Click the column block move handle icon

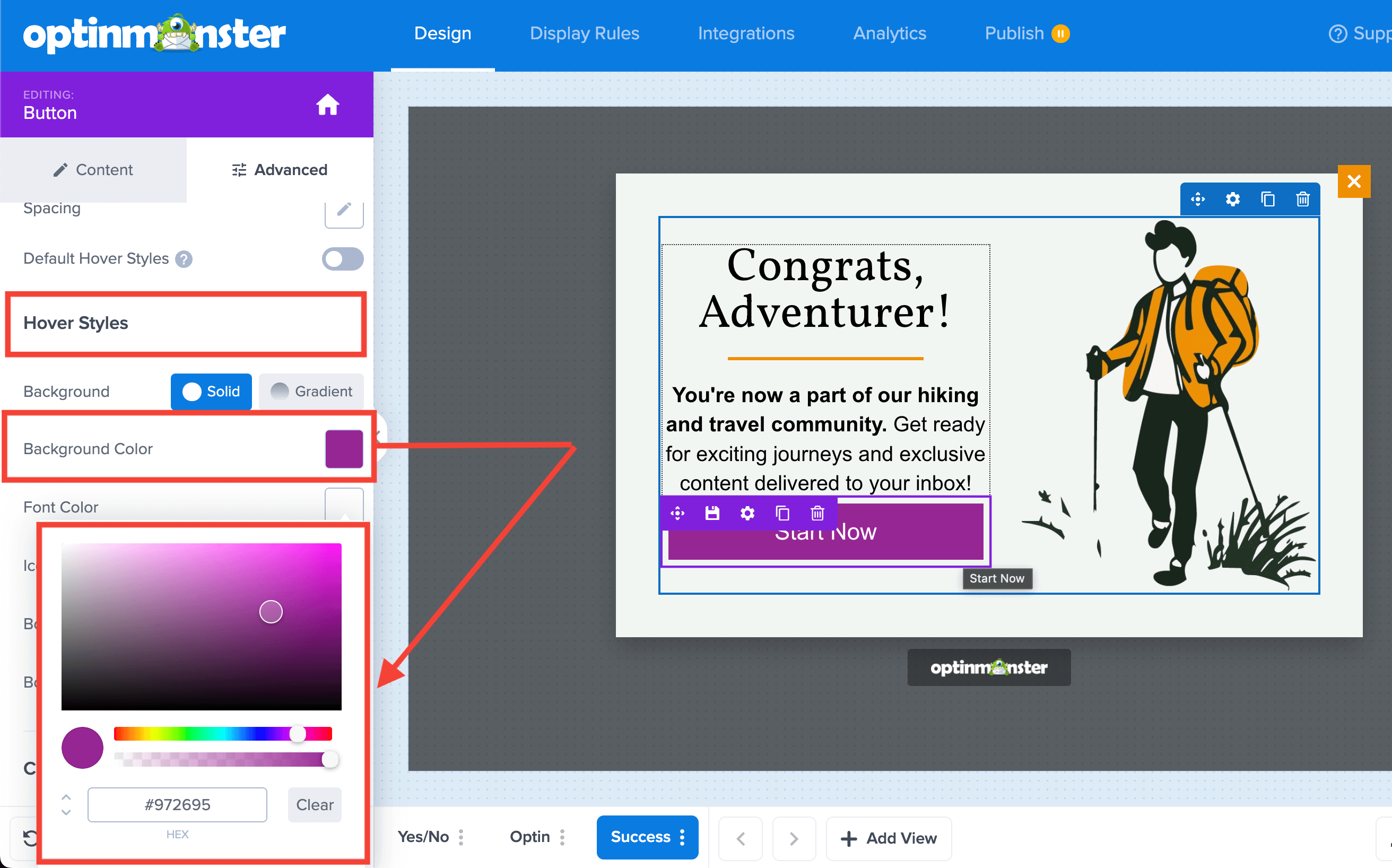(1197, 199)
